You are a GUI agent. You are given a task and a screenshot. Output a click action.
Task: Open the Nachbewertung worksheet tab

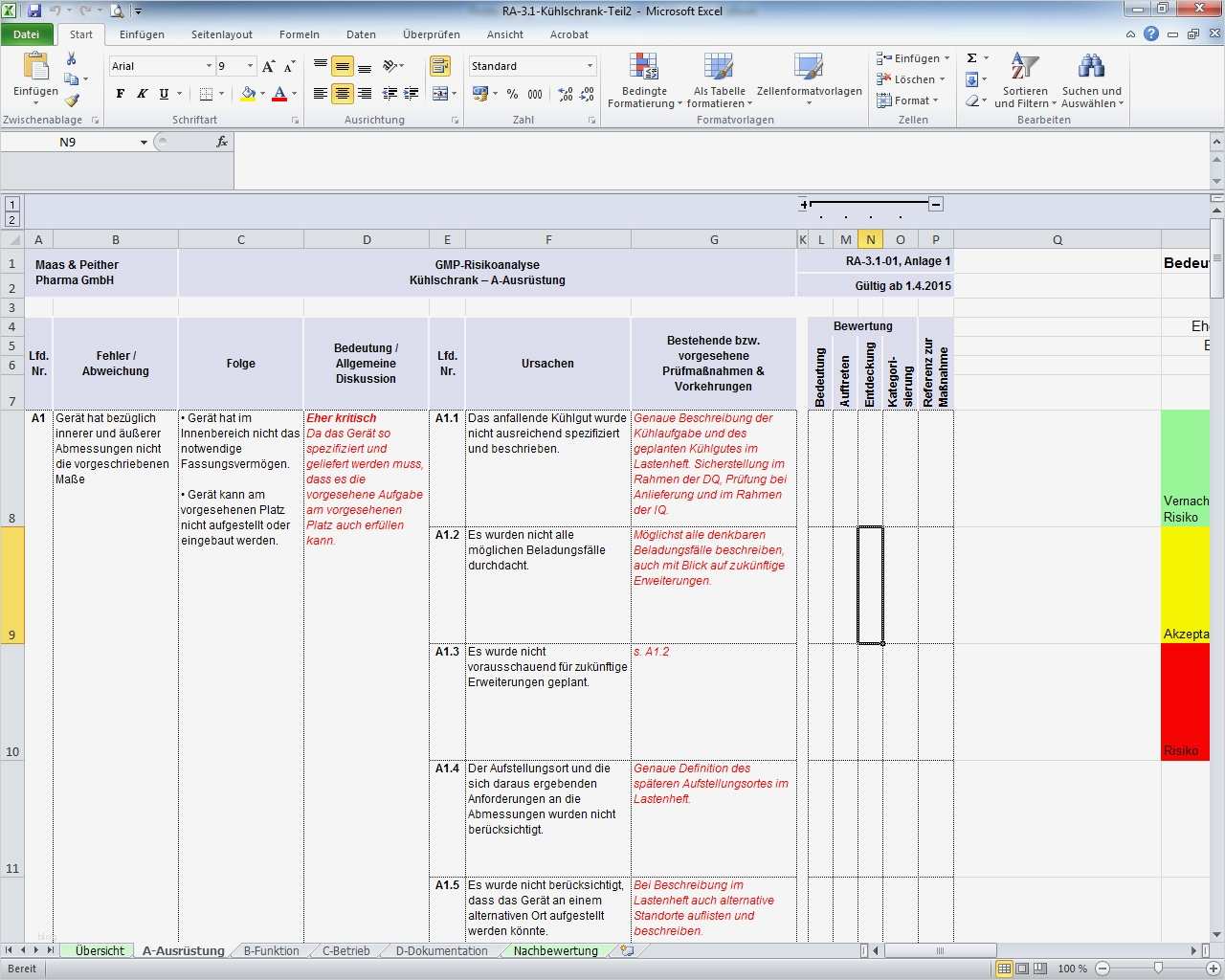pyautogui.click(x=555, y=950)
